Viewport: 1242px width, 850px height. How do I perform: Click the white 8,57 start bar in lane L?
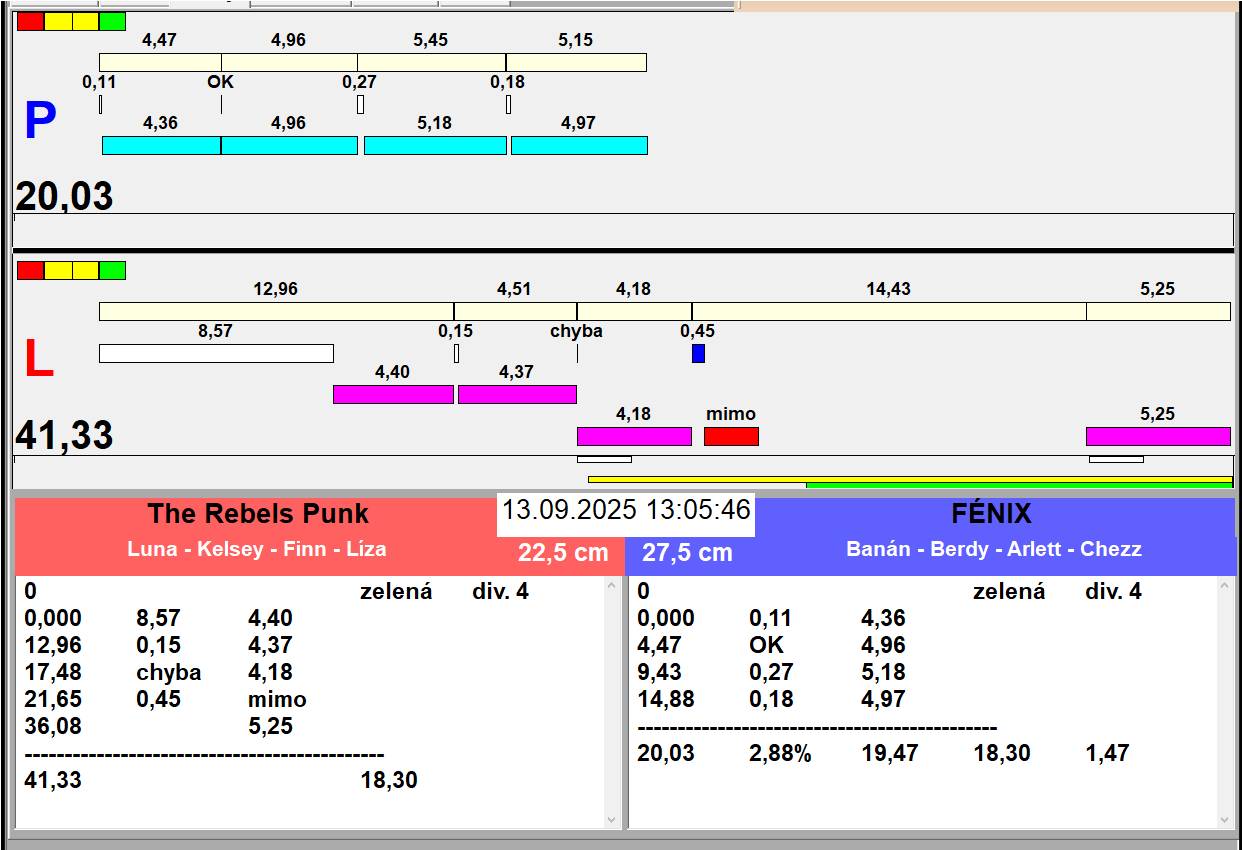(x=216, y=353)
